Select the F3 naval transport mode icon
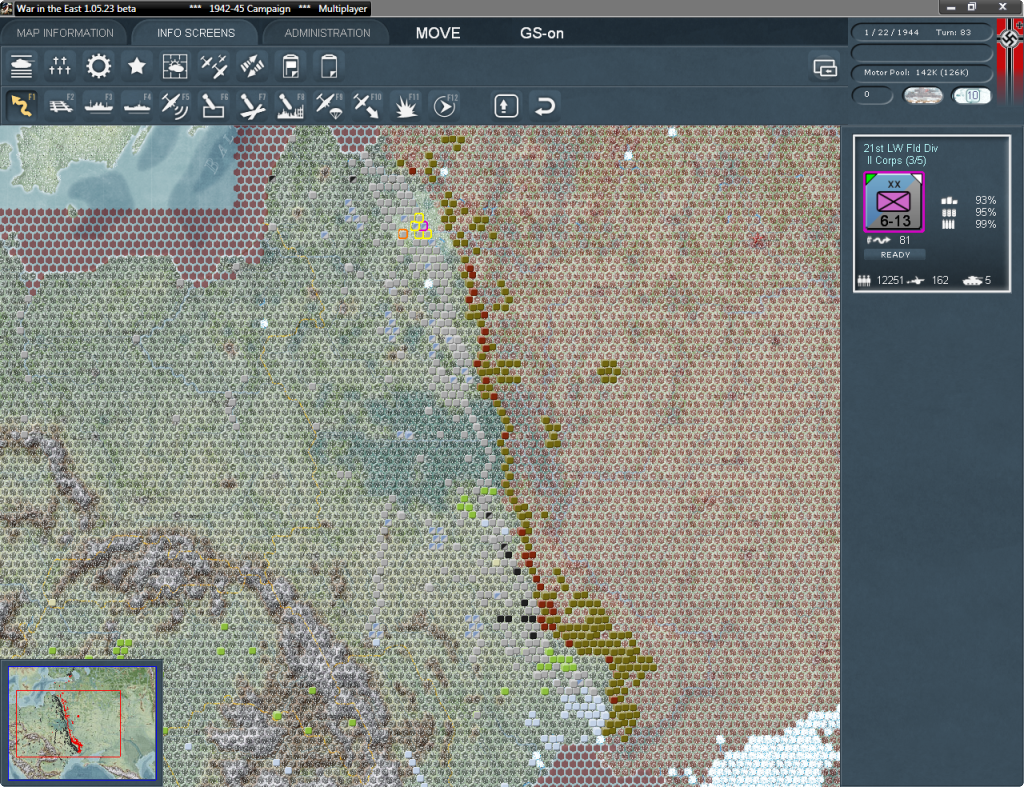The height and width of the screenshot is (787, 1024). 99,106
